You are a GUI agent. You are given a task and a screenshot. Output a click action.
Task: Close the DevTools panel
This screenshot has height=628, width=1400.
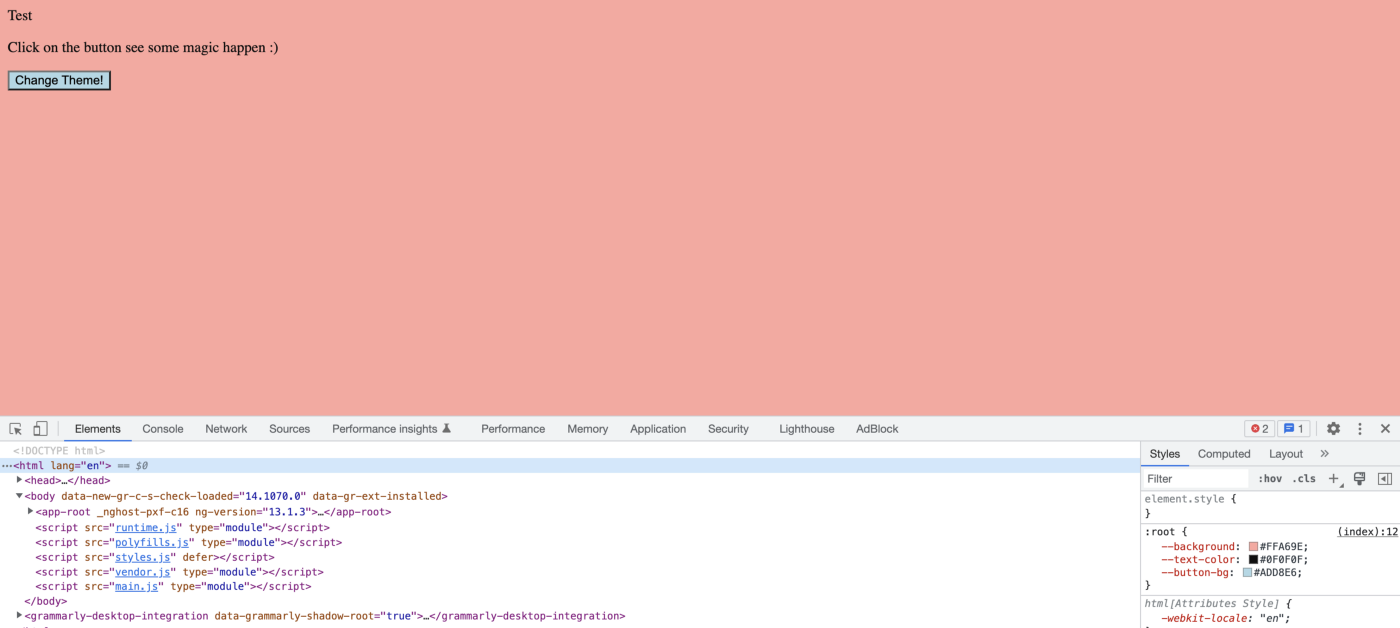pyautogui.click(x=1385, y=429)
